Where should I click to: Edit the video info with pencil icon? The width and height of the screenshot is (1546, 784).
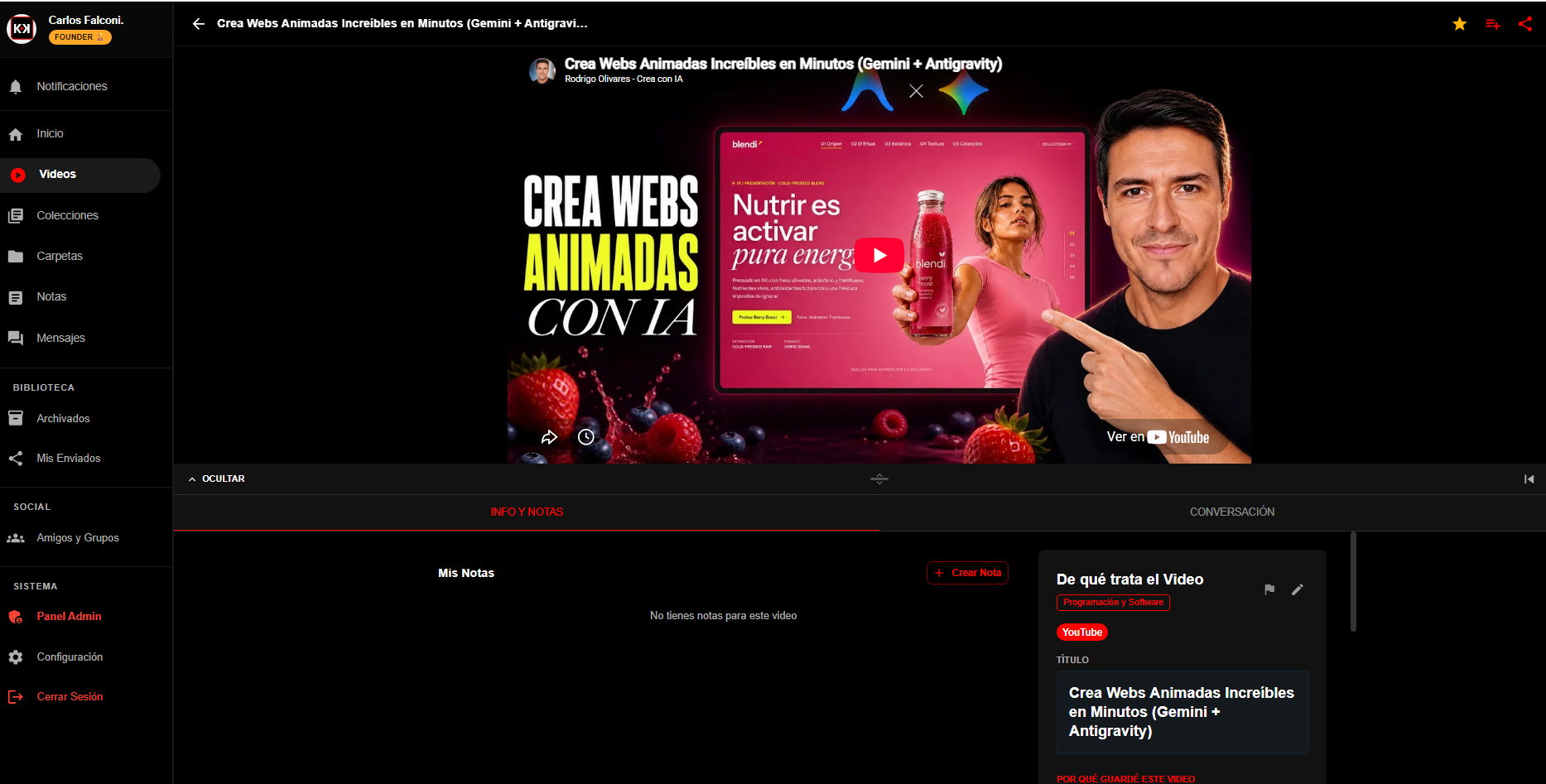pyautogui.click(x=1298, y=589)
